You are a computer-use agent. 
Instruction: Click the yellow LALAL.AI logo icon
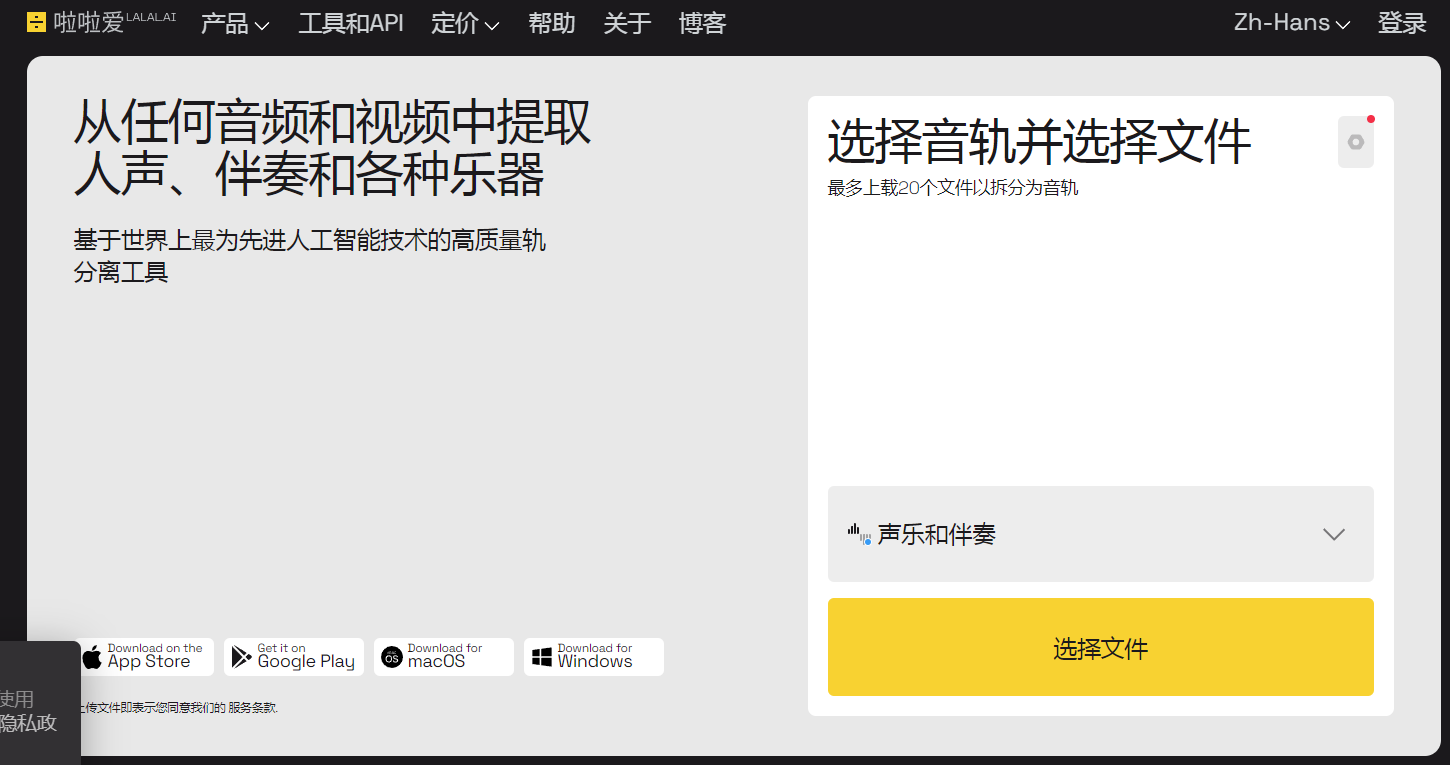(36, 22)
